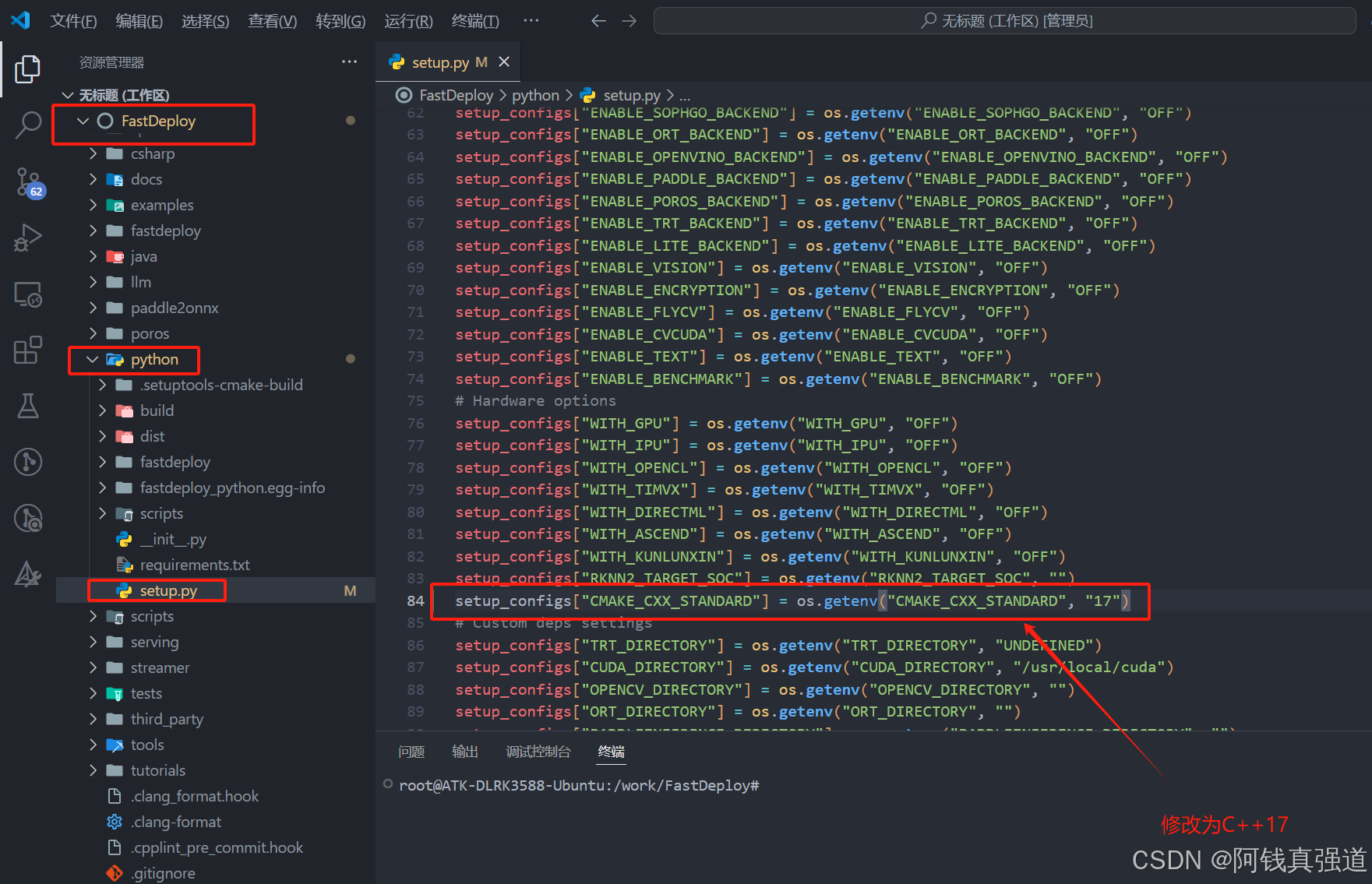Open the Remote Explorer view icon
This screenshot has width=1372, height=884.
[x=28, y=294]
